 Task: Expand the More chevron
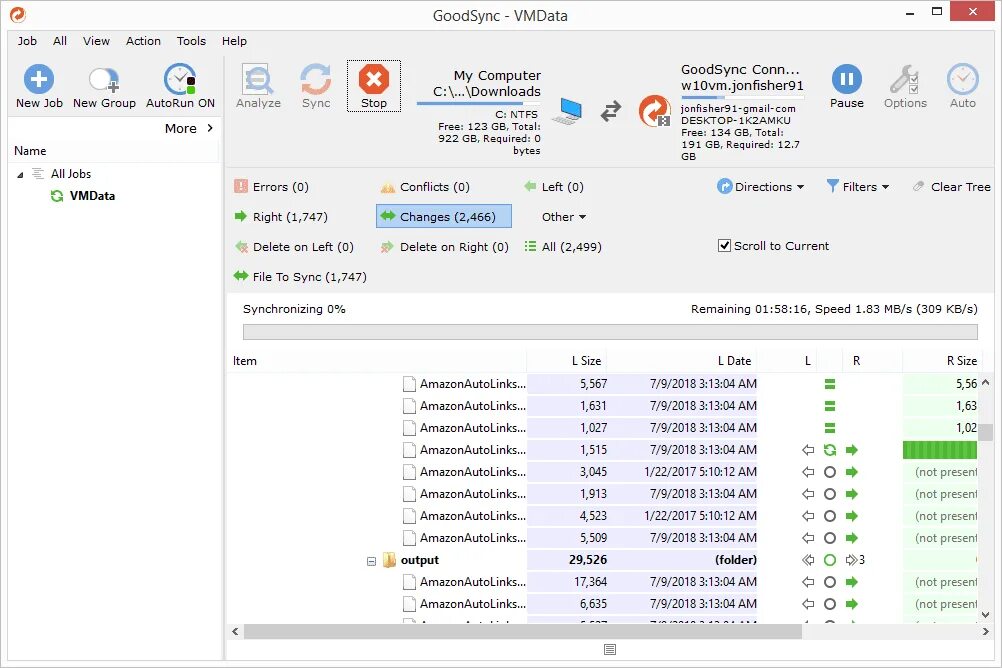(x=210, y=128)
